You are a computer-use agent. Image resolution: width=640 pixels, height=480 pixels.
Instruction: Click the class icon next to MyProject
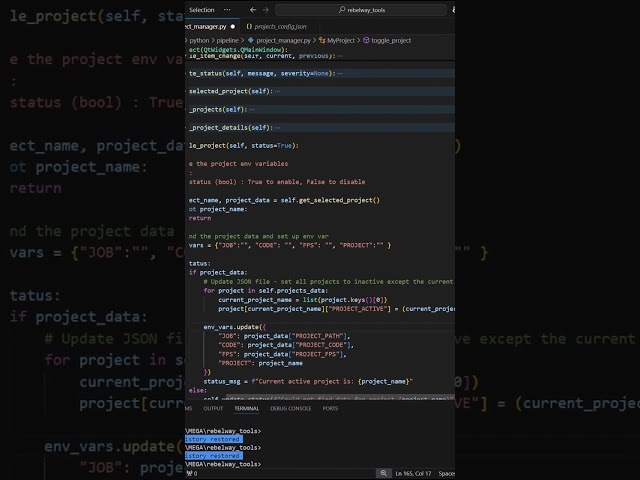click(x=322, y=40)
